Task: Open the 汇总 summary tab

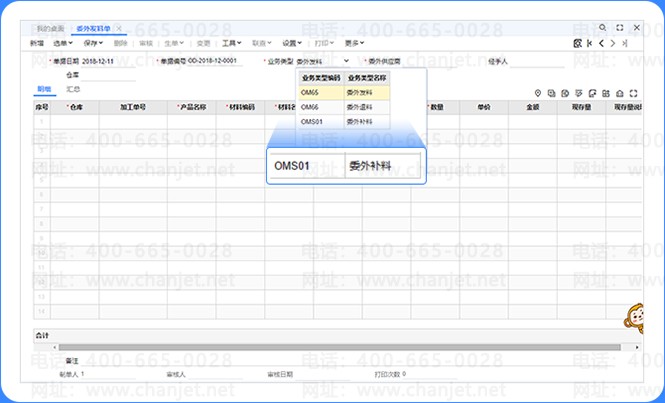Action: [x=73, y=89]
